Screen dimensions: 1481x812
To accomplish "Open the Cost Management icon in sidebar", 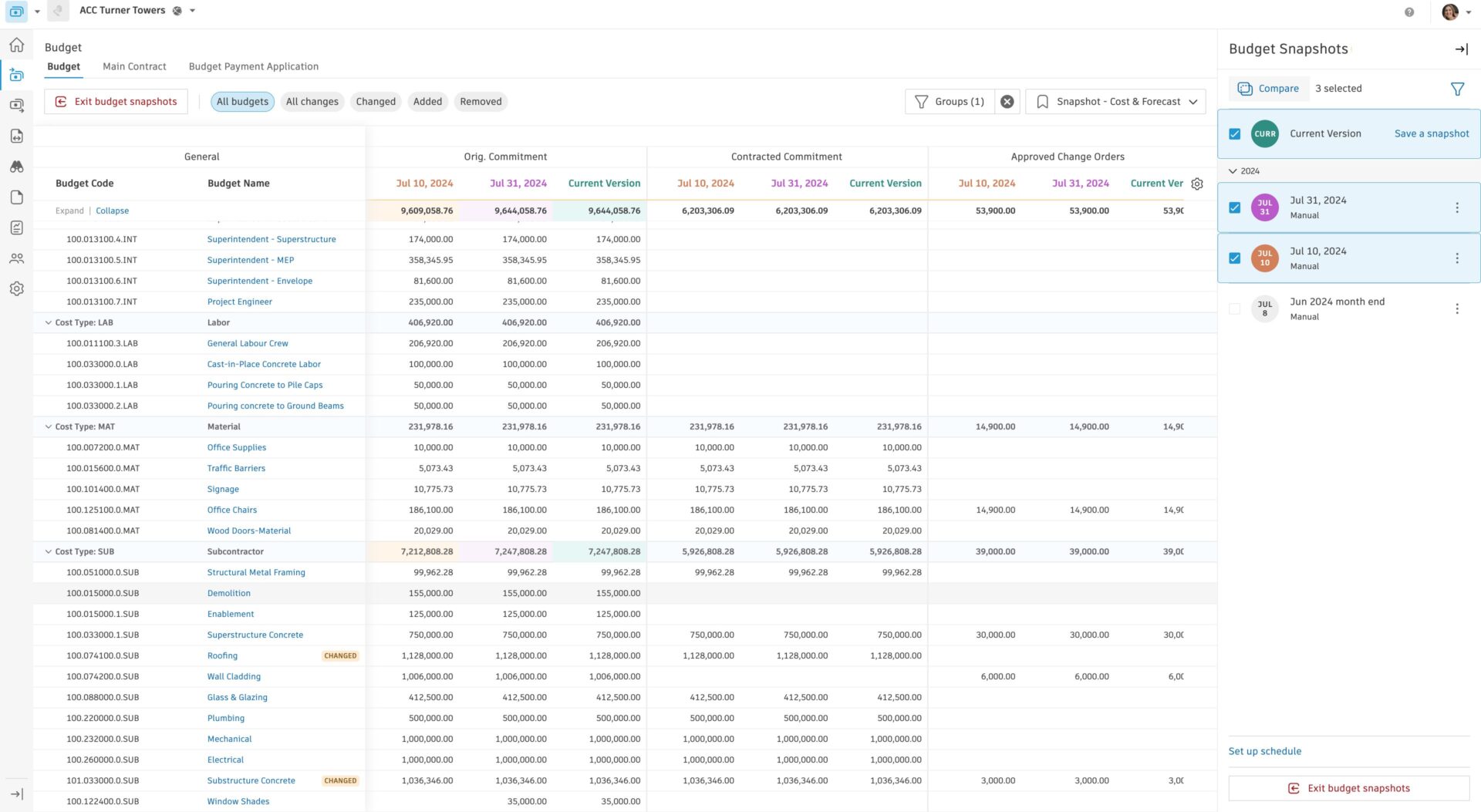I will [16, 75].
